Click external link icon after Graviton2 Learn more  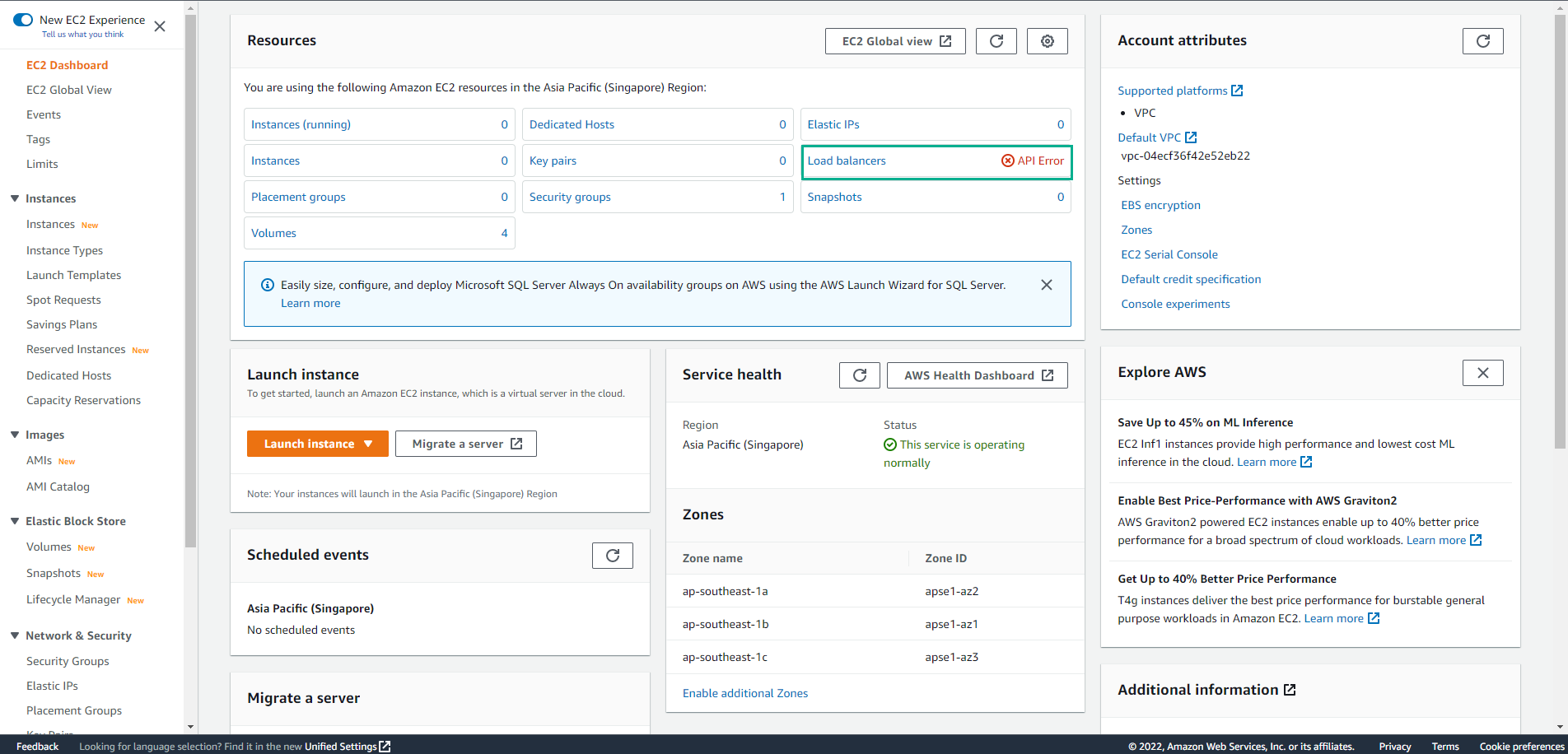point(1476,540)
